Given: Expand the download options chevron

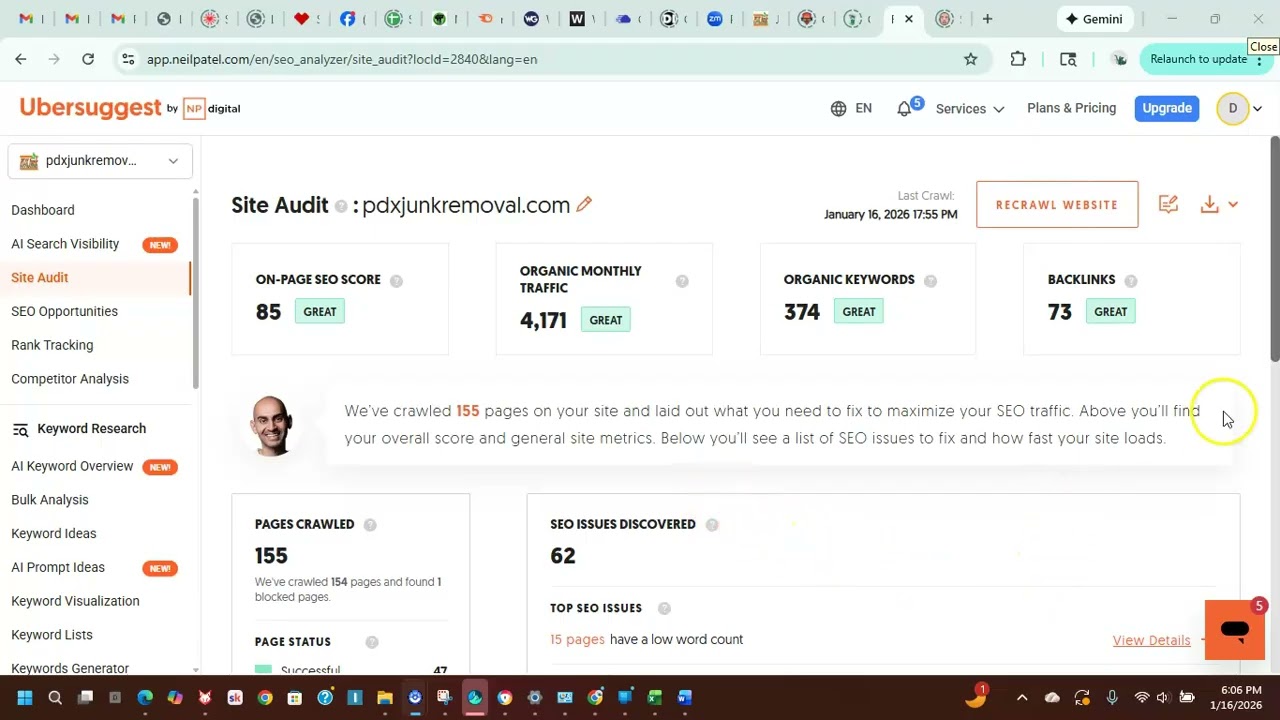Looking at the screenshot, I should coord(1233,204).
